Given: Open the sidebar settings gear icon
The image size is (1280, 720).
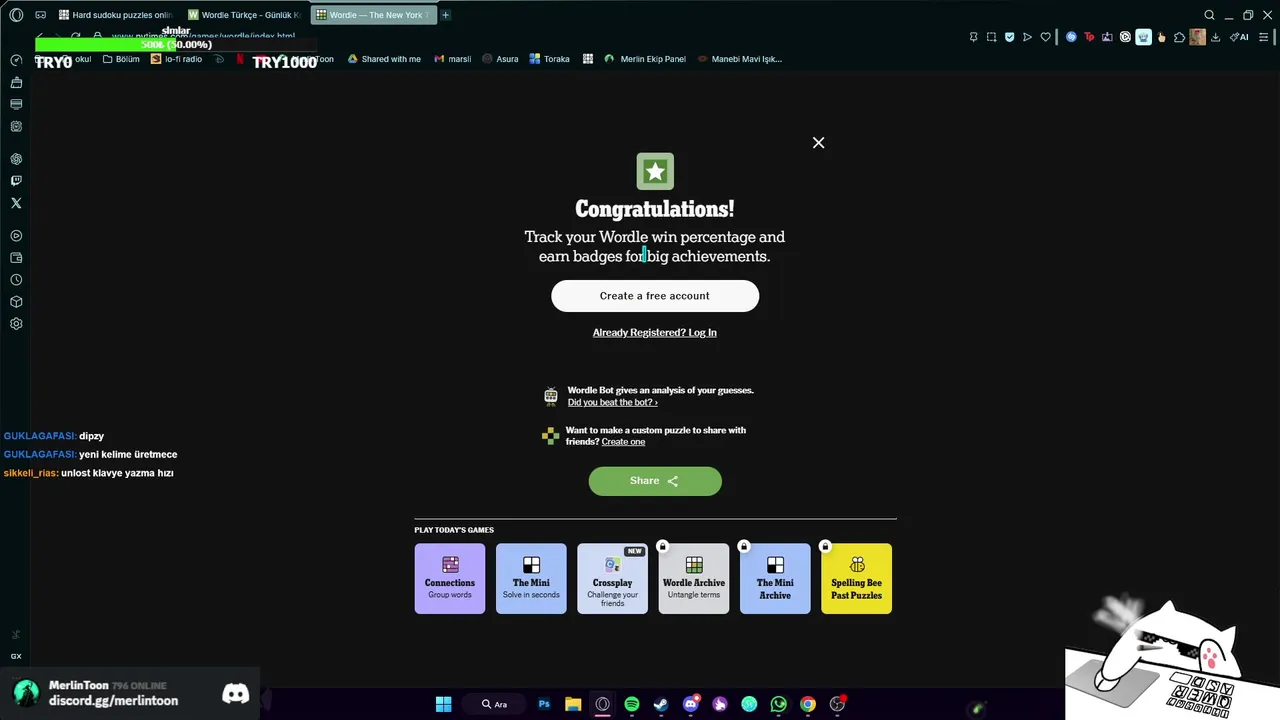Looking at the screenshot, I should (16, 324).
